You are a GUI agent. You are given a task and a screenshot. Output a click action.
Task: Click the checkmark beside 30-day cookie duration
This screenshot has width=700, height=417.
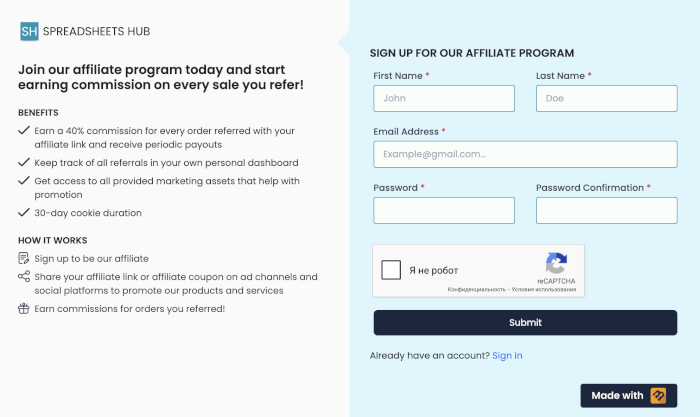pyautogui.click(x=24, y=212)
